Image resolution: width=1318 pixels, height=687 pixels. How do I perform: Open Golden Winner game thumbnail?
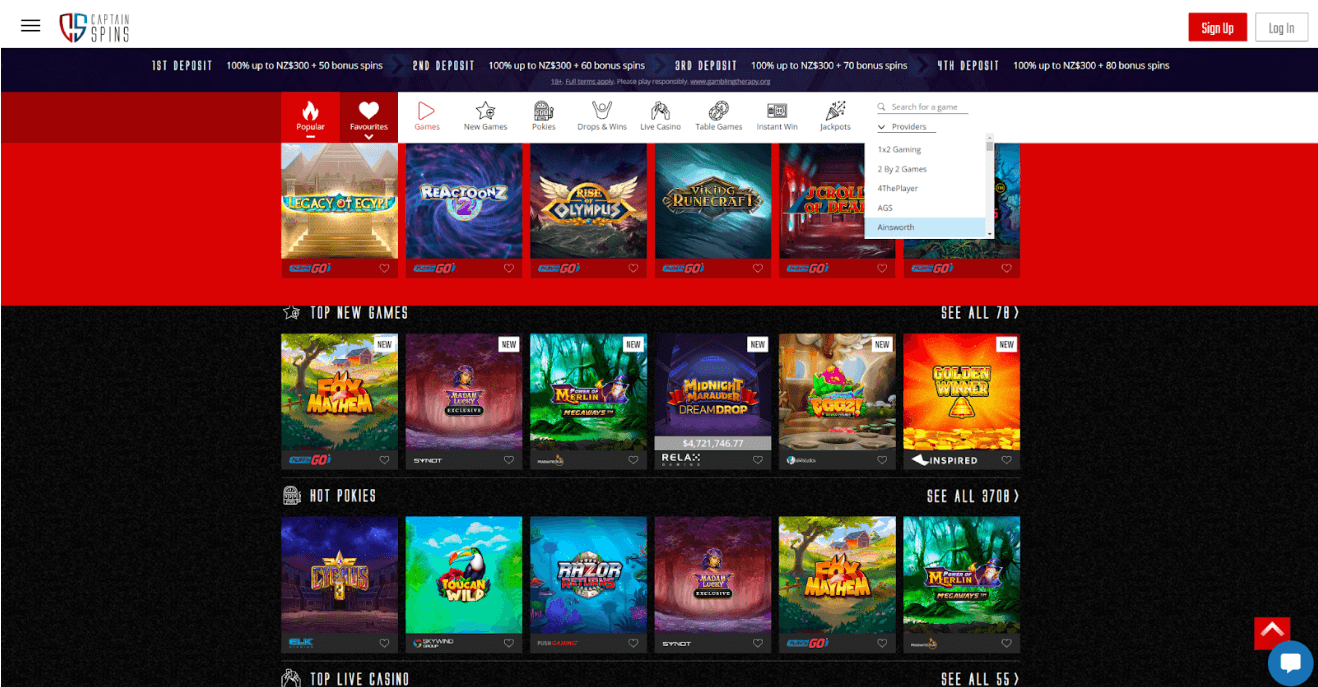coord(961,392)
